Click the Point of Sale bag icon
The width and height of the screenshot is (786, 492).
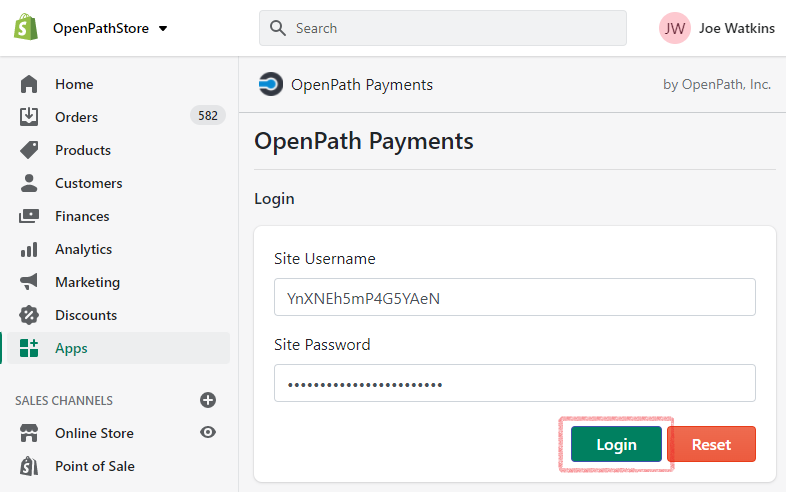29,466
